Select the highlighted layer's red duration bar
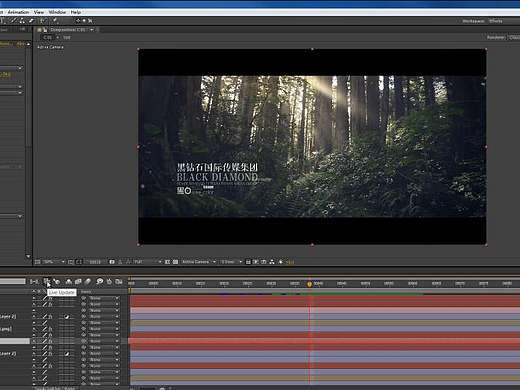This screenshot has width=520, height=390. (324, 341)
